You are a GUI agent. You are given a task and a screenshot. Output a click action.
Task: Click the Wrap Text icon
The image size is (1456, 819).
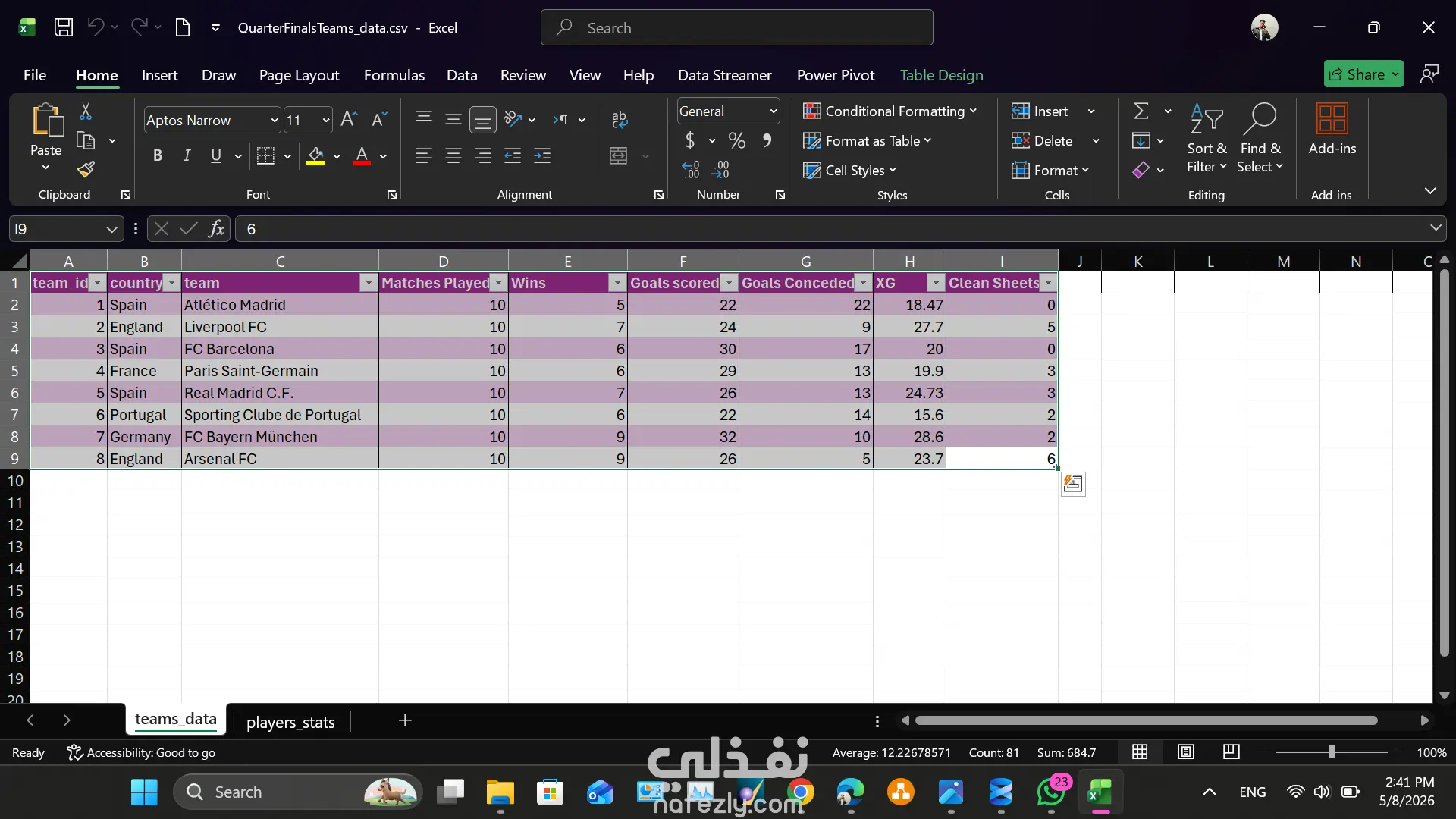[x=620, y=120]
